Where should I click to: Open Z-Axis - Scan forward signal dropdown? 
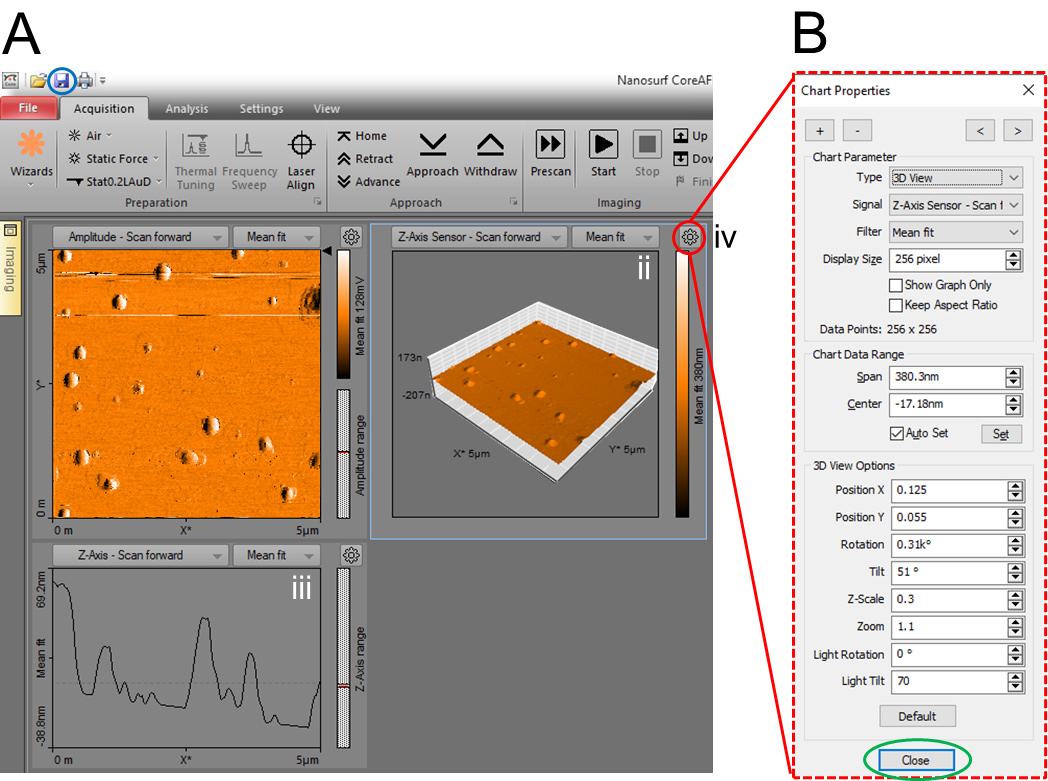[140, 555]
